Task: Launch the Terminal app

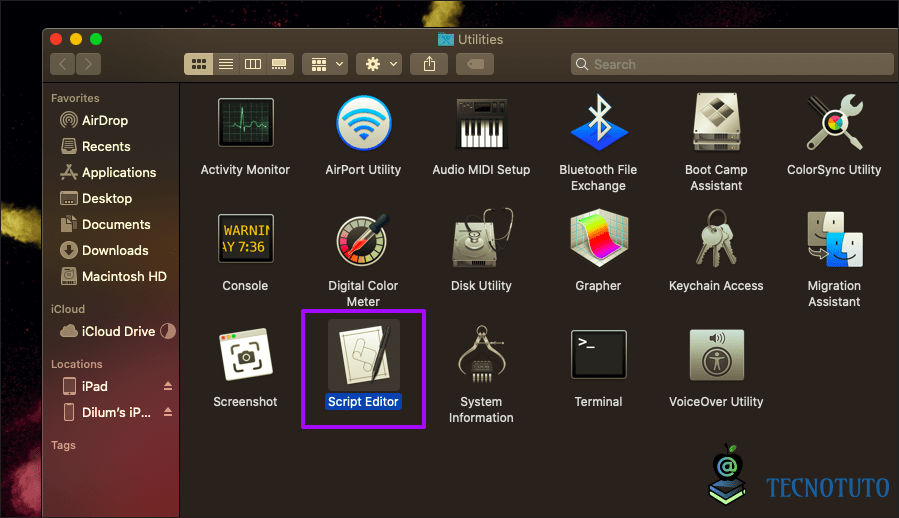Action: click(599, 355)
